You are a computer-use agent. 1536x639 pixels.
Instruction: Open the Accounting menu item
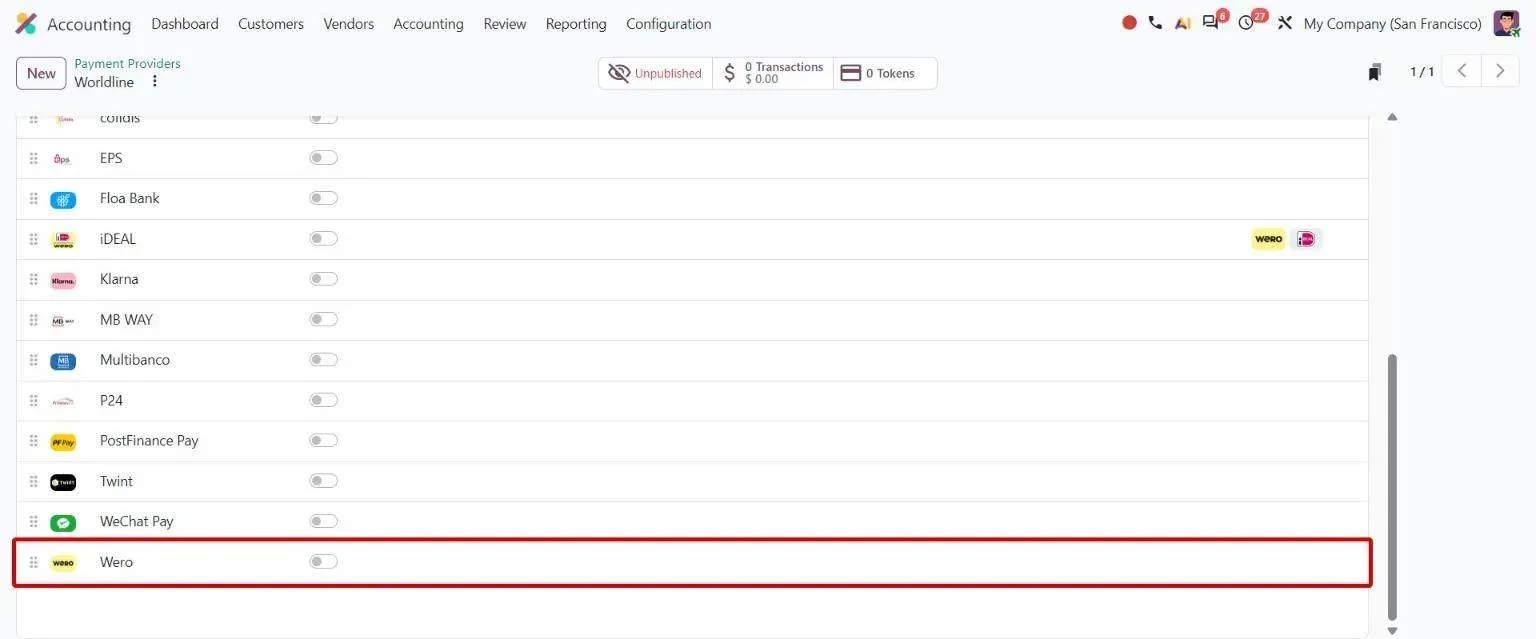click(428, 23)
